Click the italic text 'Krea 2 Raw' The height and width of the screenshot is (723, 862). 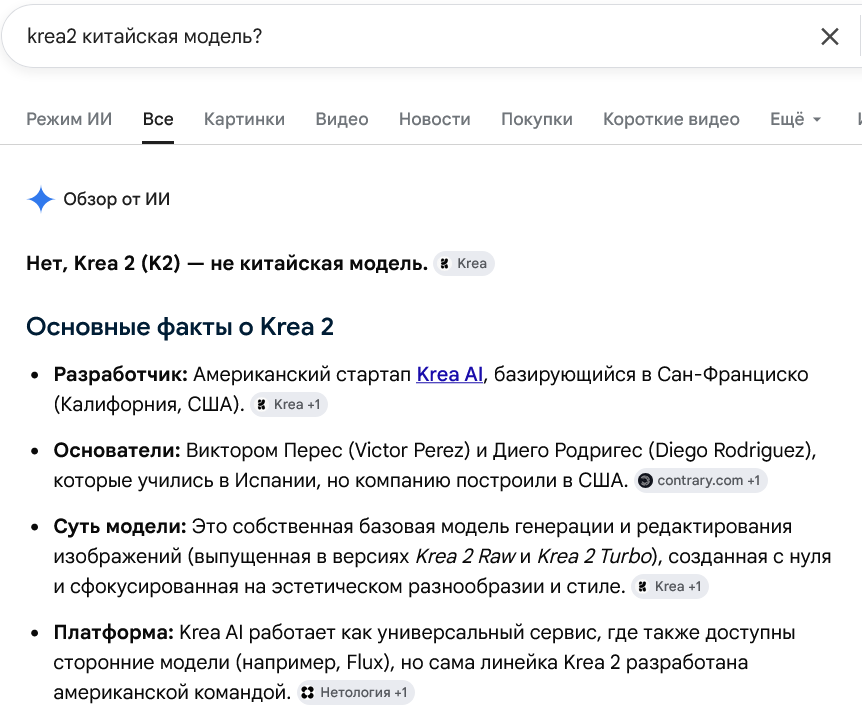[465, 556]
